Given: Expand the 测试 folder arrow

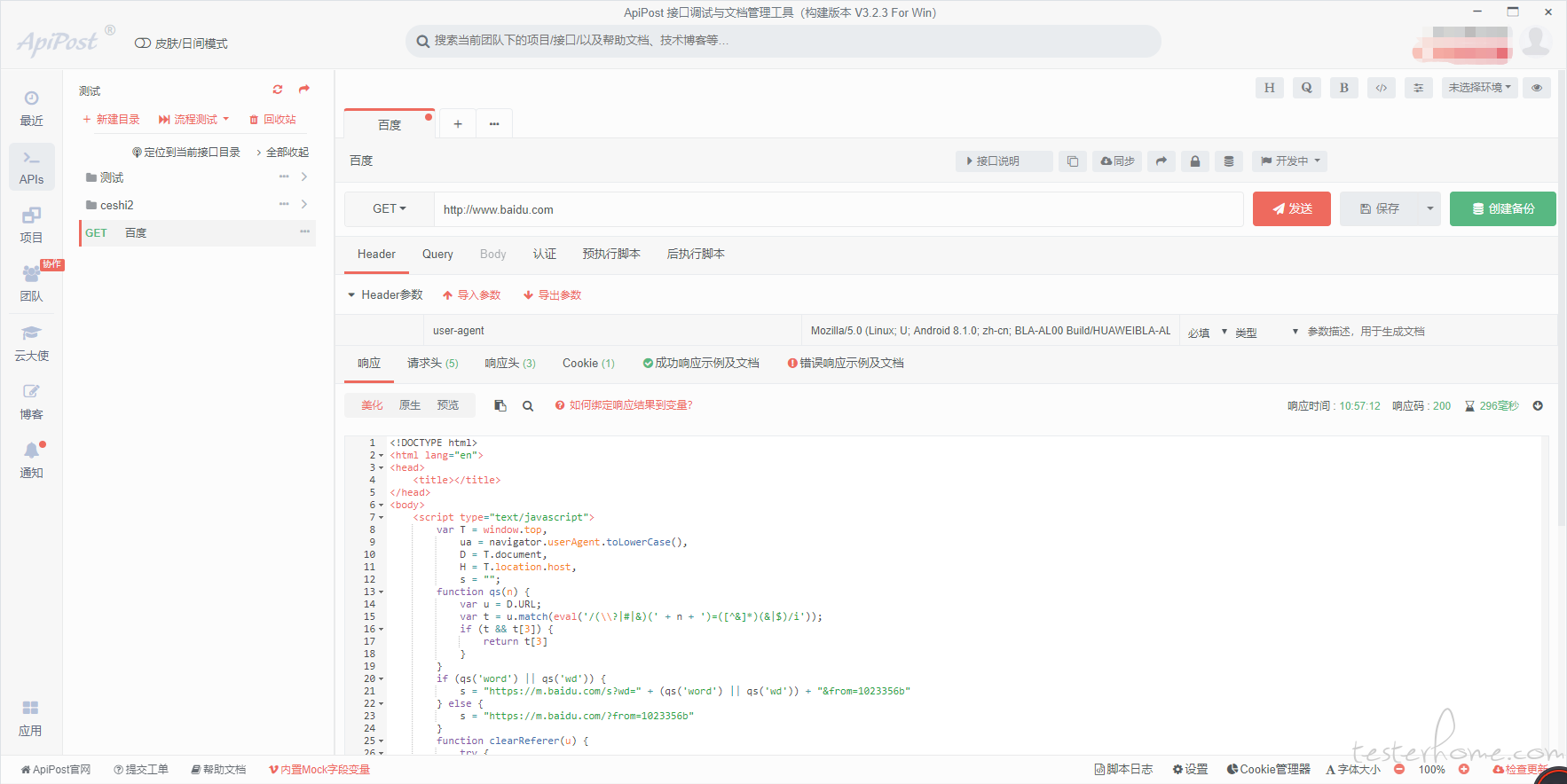Looking at the screenshot, I should [x=304, y=177].
